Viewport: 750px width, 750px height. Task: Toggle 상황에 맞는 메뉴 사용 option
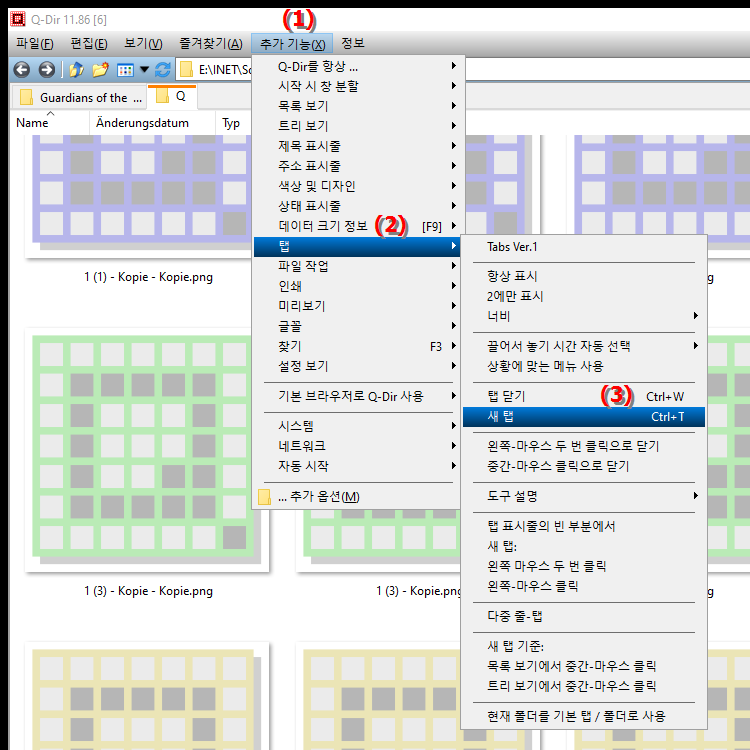(x=584, y=366)
